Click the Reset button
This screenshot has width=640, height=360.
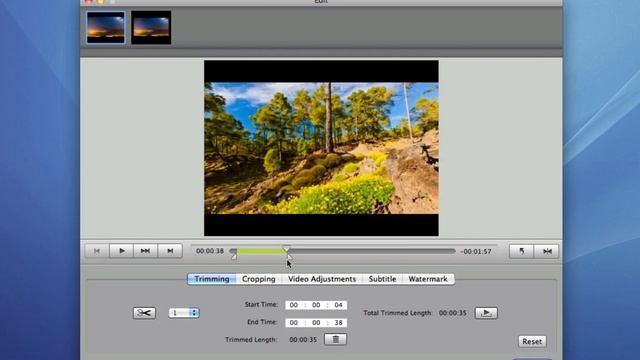(532, 341)
